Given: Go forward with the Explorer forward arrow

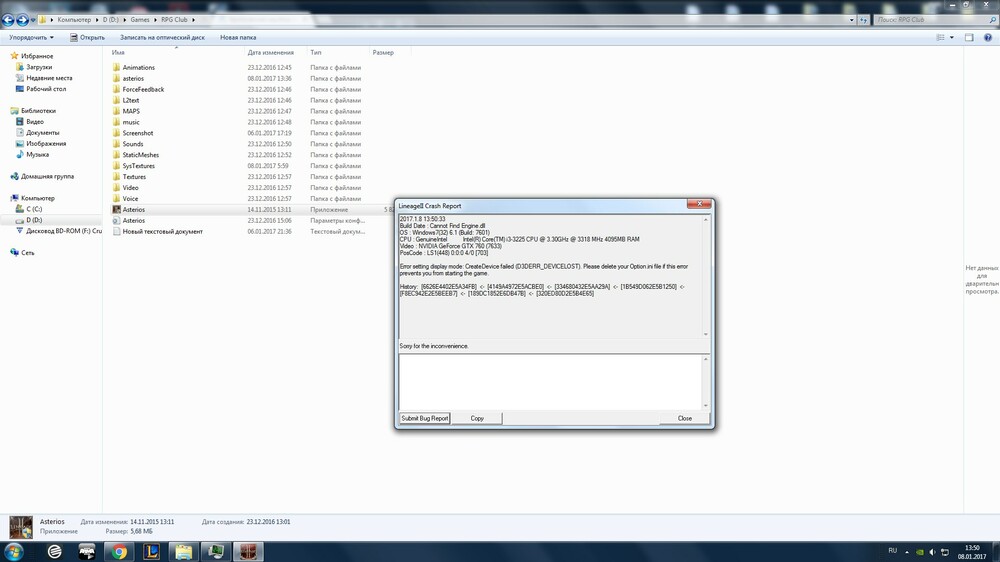Looking at the screenshot, I should [22, 20].
